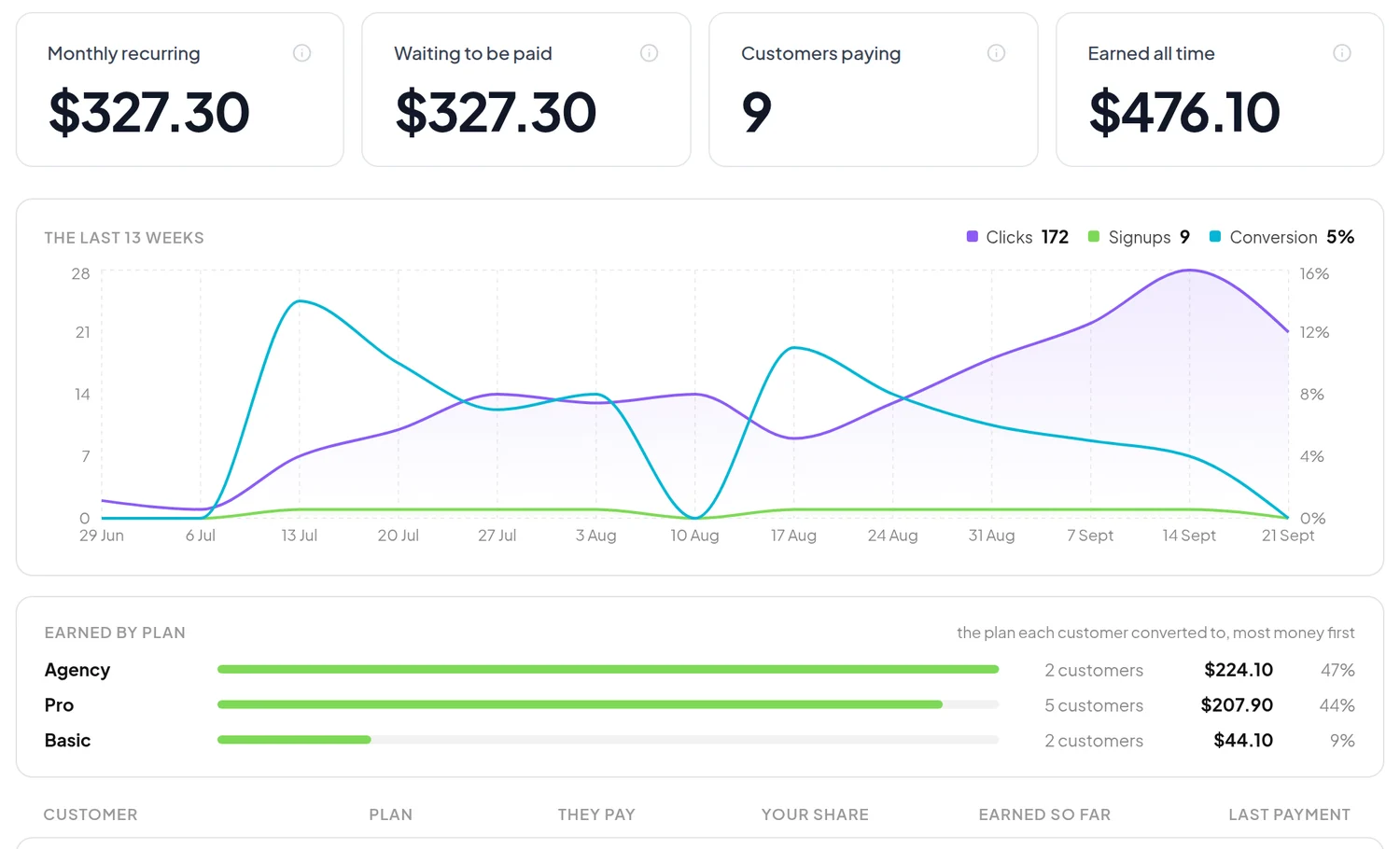
Task: Open info icon on Waiting to be paid card
Action: pos(649,53)
